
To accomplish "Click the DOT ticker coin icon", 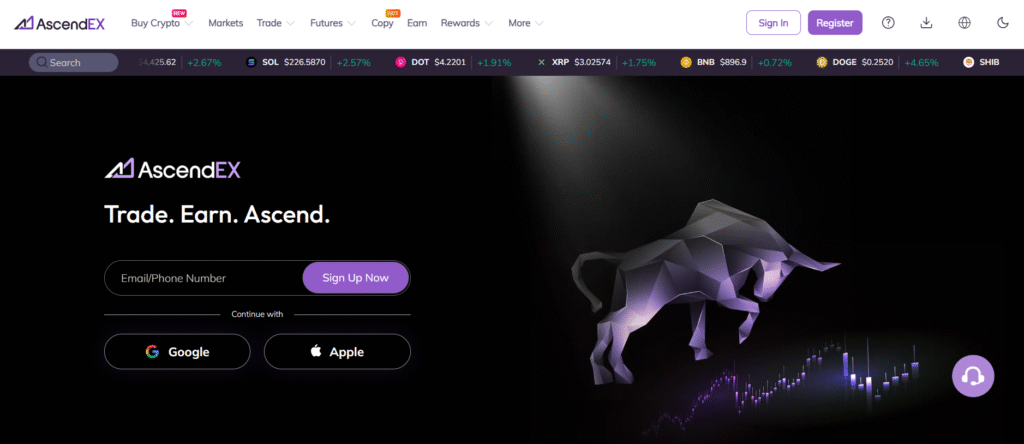I will [x=401, y=63].
